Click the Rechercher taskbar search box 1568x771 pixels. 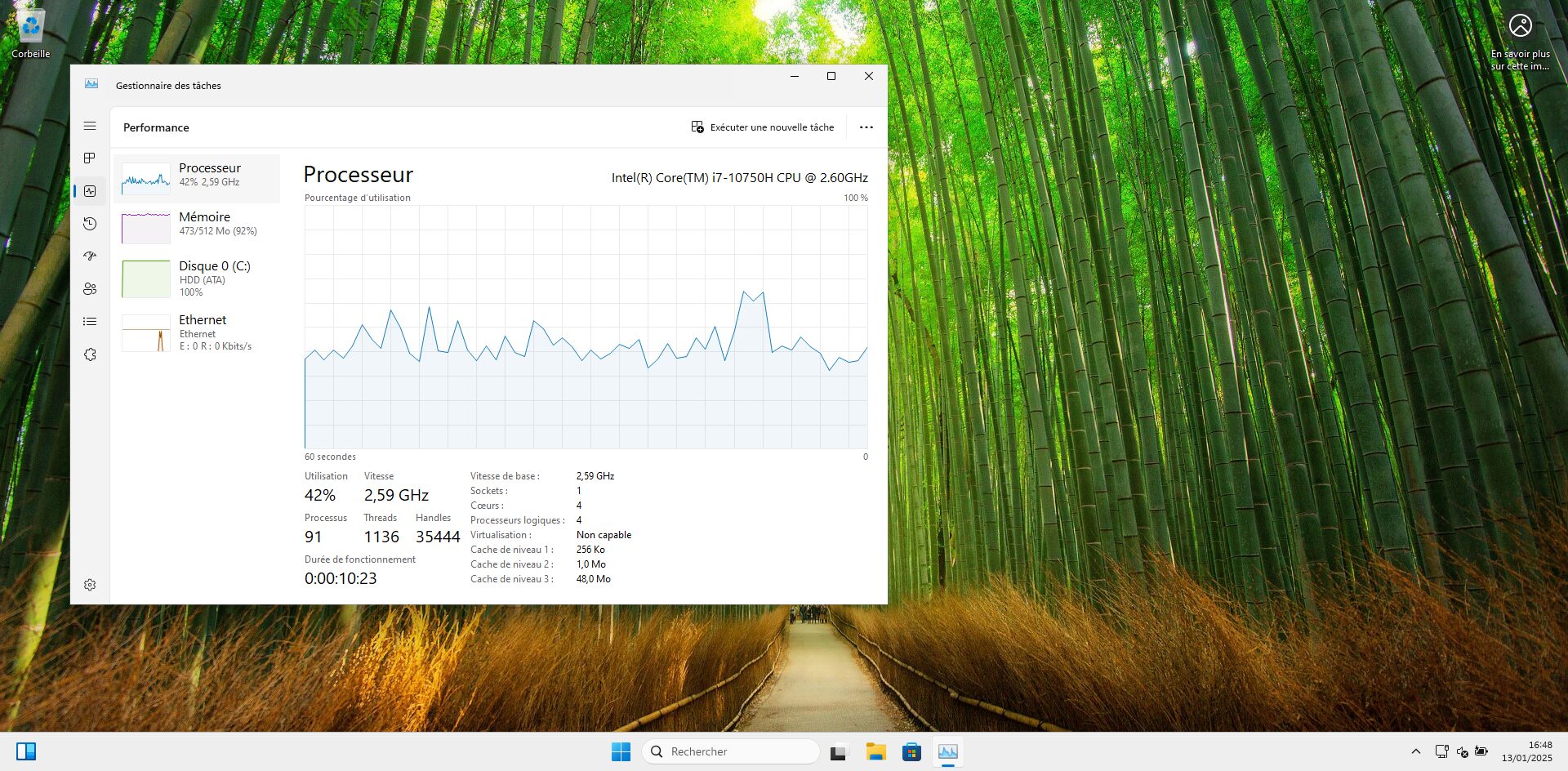[x=731, y=751]
